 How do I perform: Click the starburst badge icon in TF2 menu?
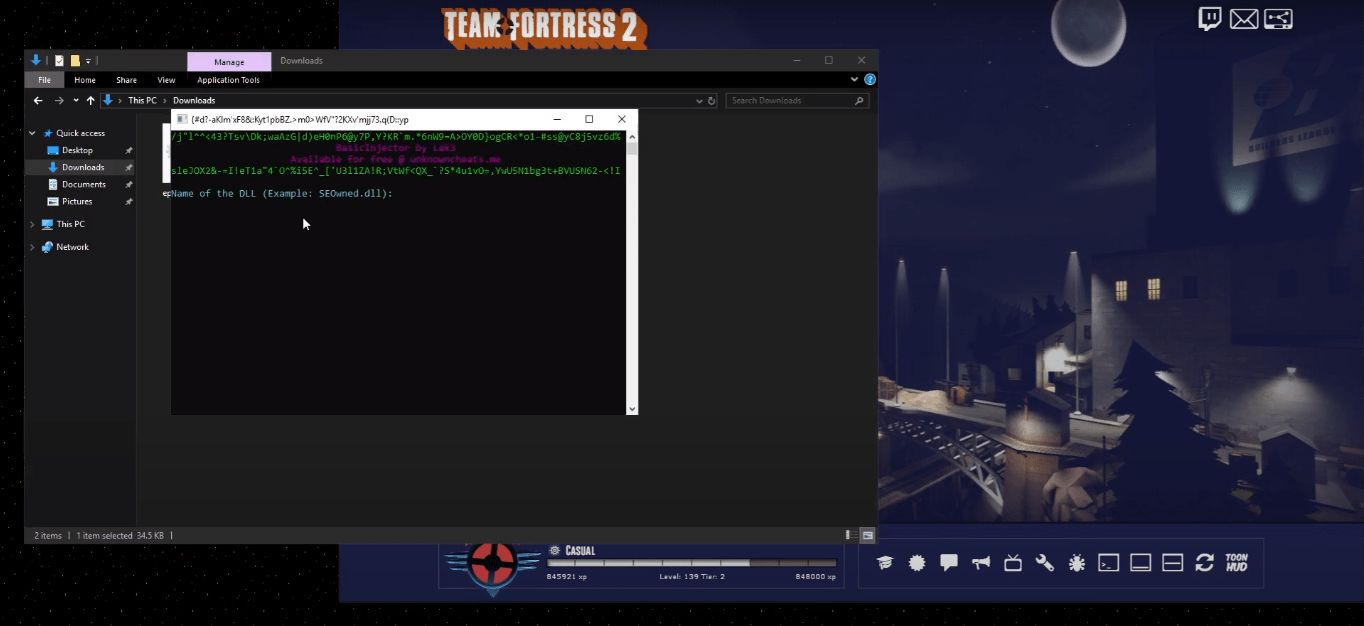click(x=917, y=563)
